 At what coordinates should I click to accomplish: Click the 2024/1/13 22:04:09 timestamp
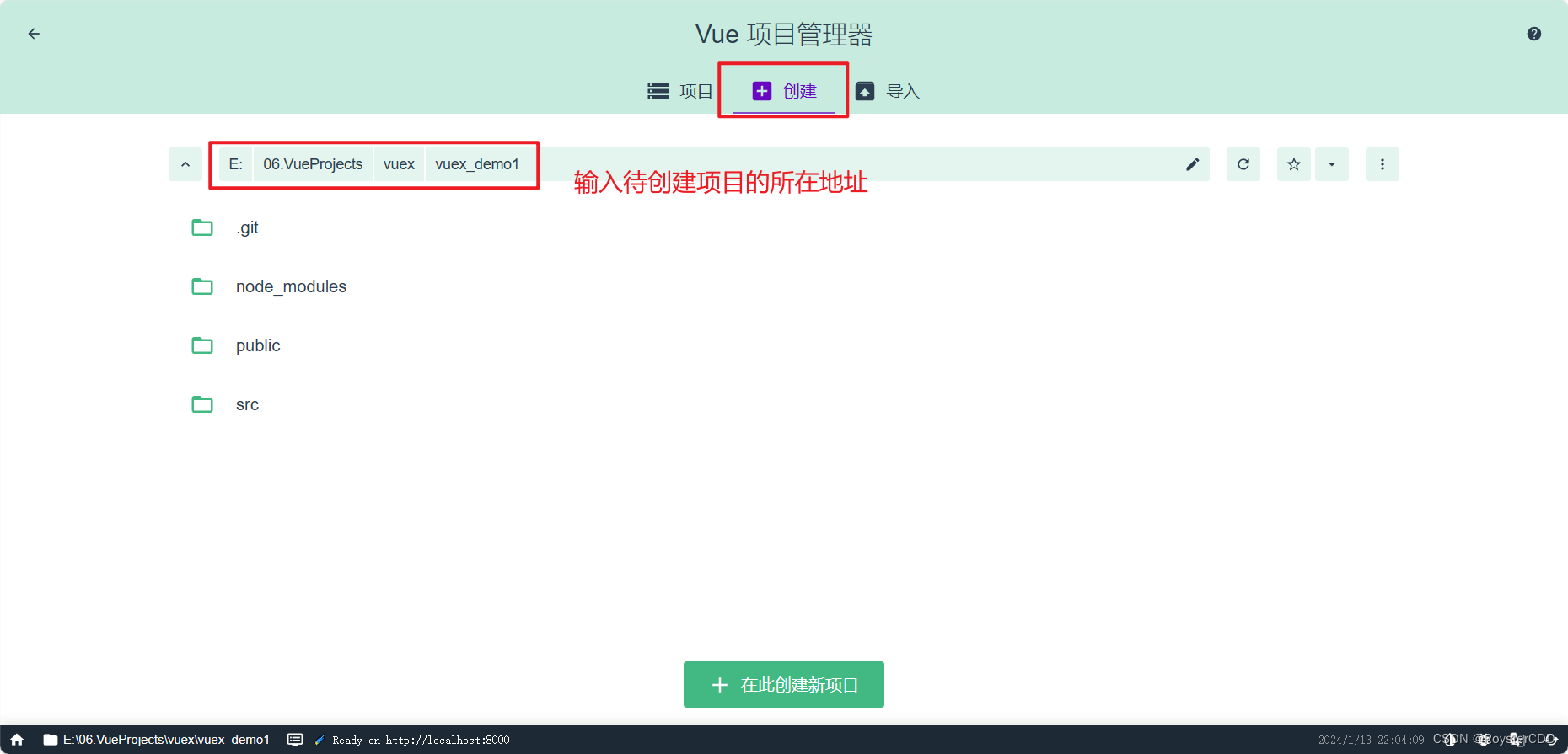click(1371, 740)
